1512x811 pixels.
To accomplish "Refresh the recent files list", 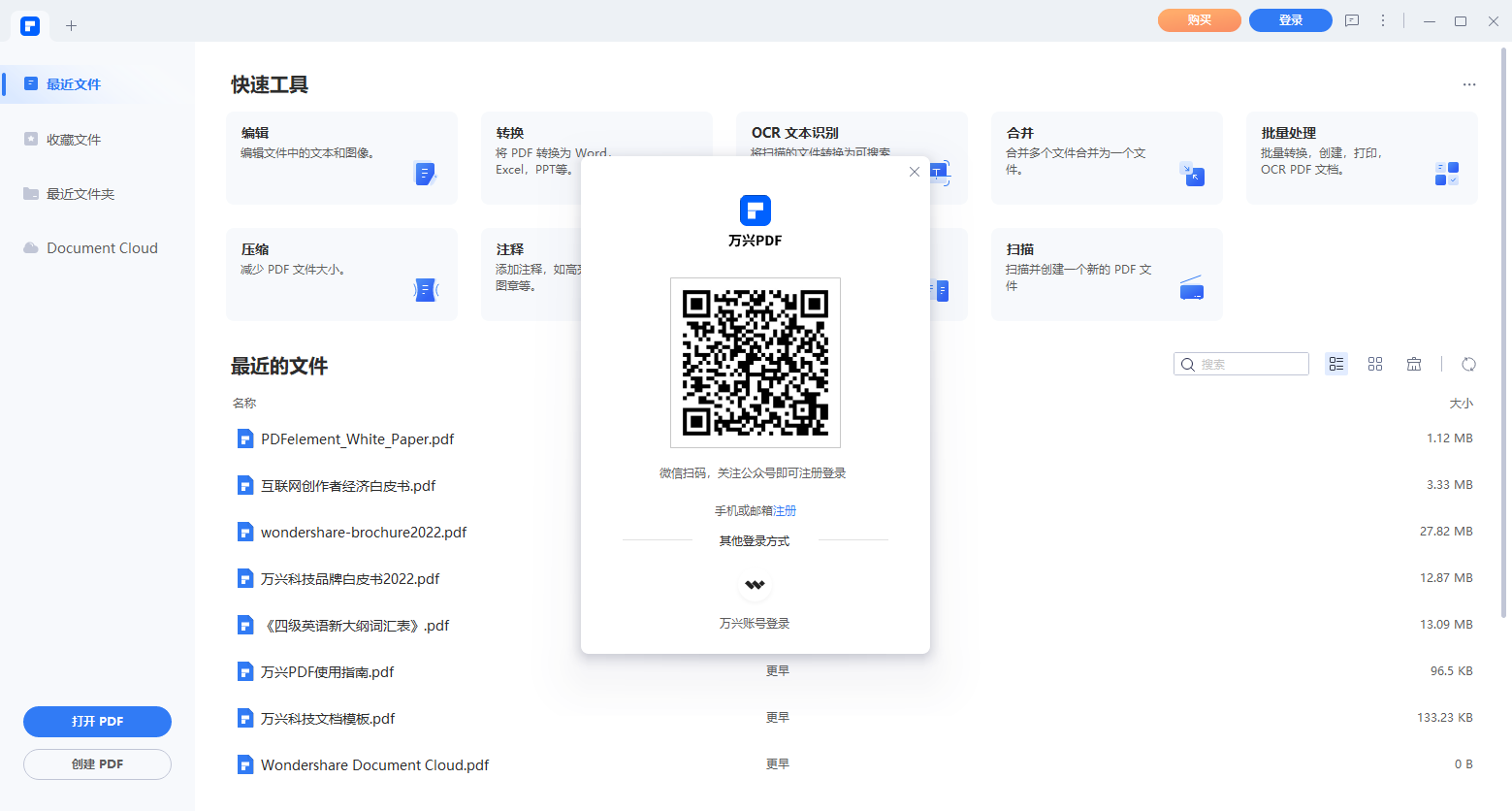I will click(1468, 364).
